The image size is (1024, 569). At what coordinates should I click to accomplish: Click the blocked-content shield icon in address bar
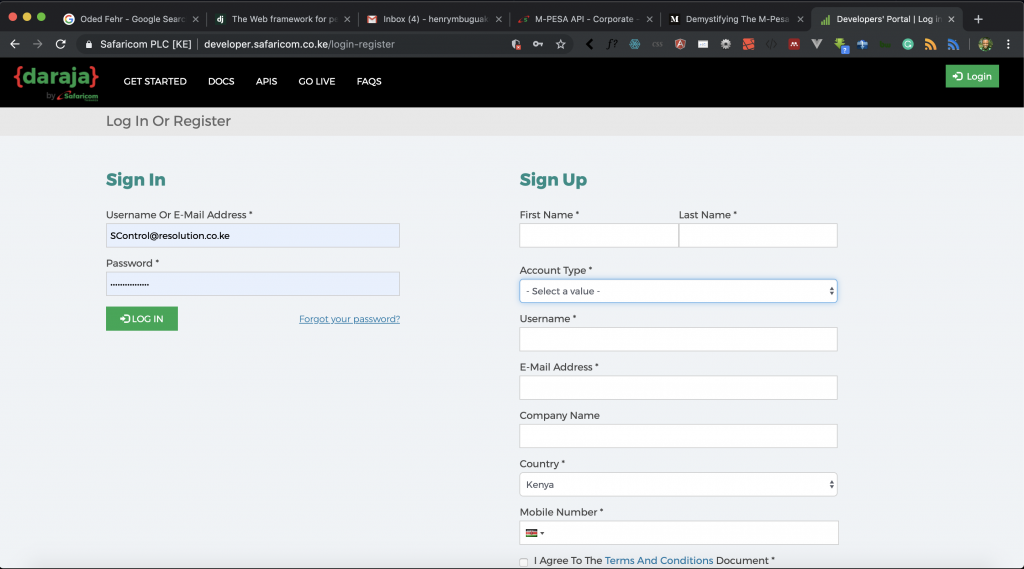(x=516, y=44)
